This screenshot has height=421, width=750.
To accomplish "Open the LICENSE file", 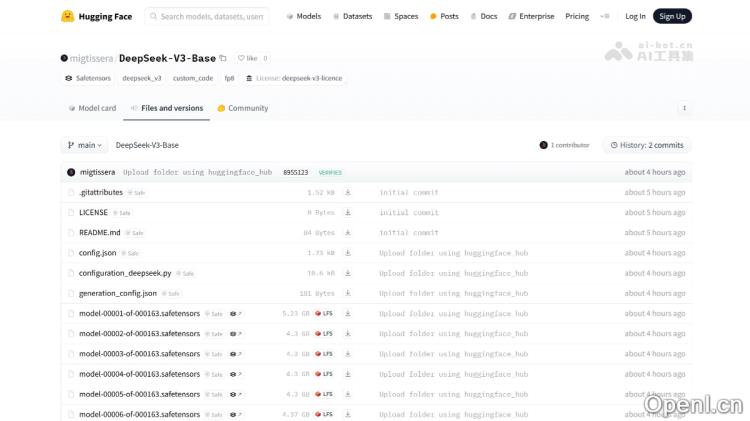I will (x=93, y=212).
